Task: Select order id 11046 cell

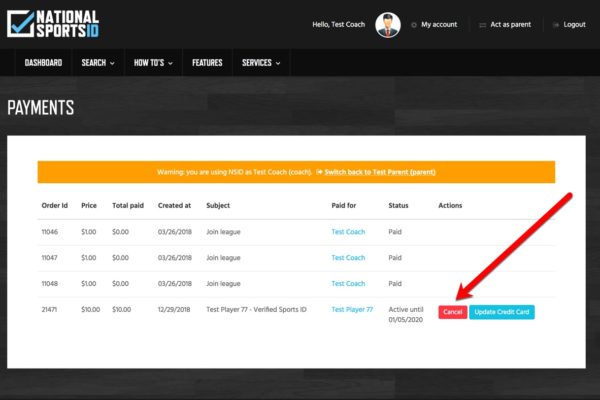Action: point(50,232)
